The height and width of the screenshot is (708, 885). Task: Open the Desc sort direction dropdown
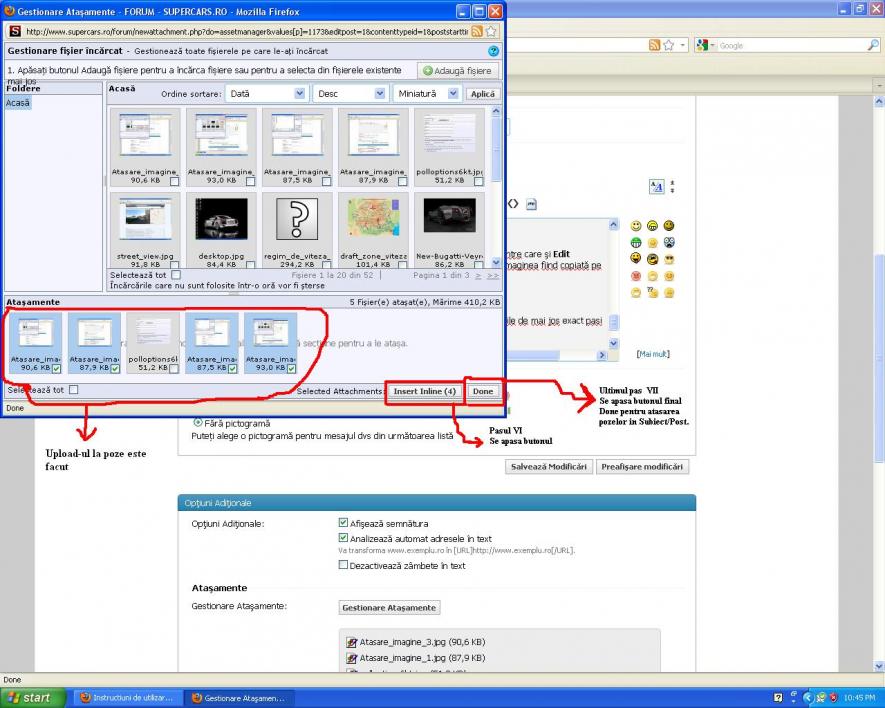(x=350, y=93)
